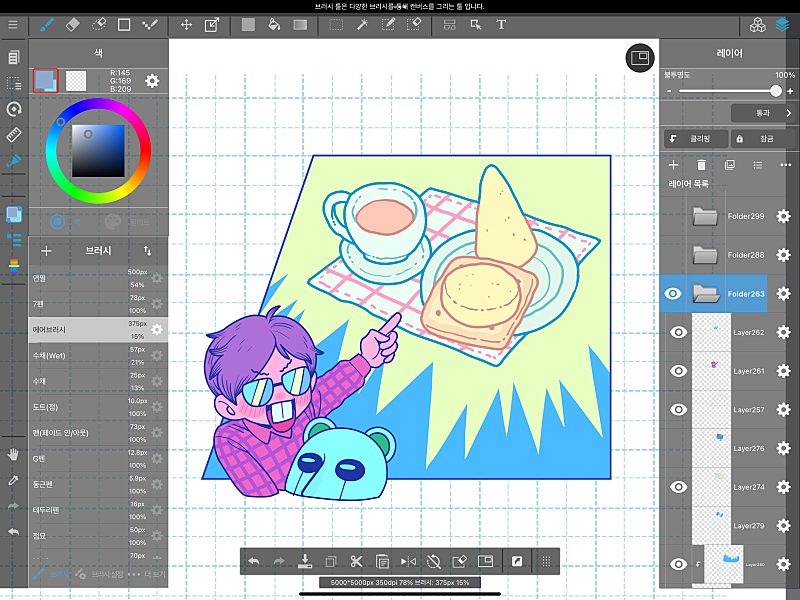Open the hamburger main menu
The image size is (800, 600).
pyautogui.click(x=13, y=24)
